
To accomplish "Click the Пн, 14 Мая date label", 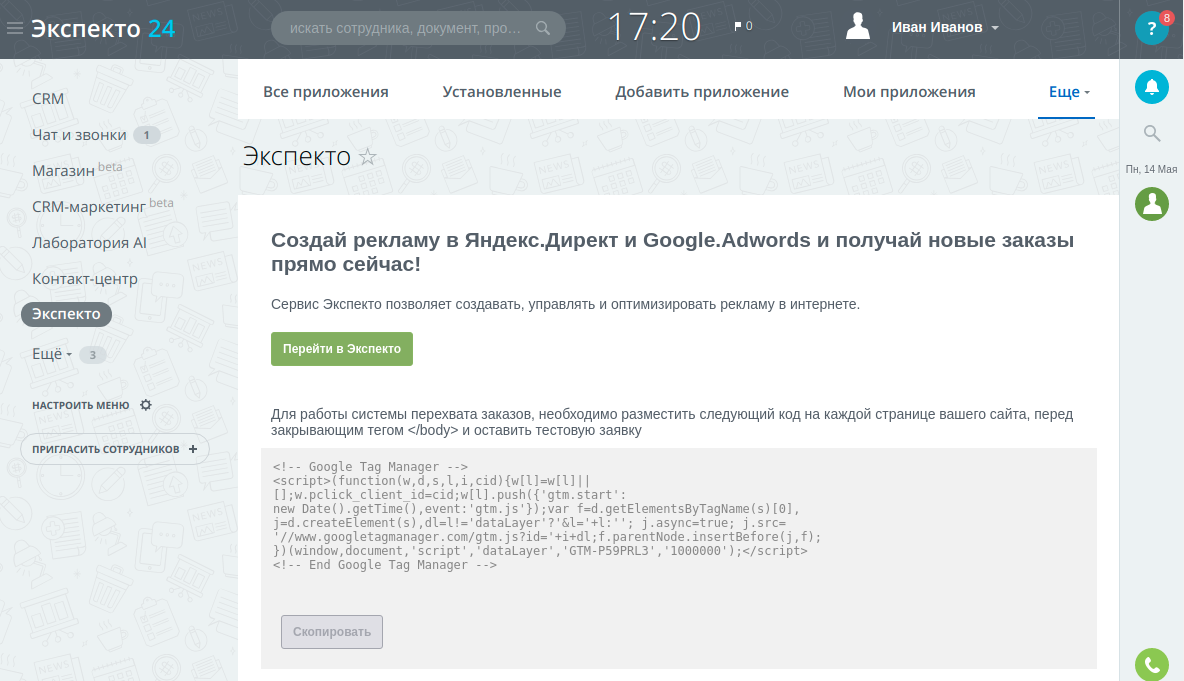I will (1152, 169).
